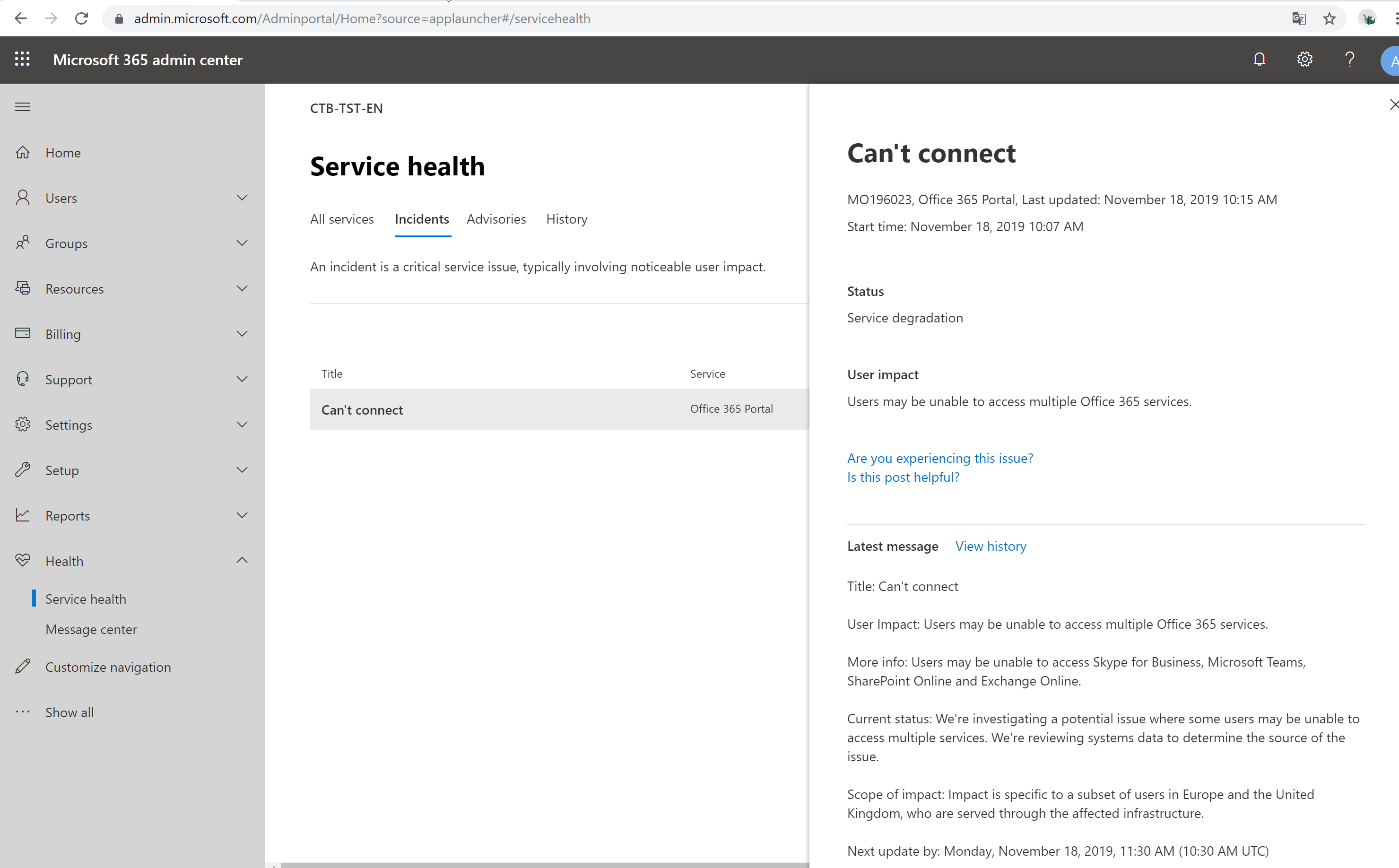Click the Billing card icon

23,333
